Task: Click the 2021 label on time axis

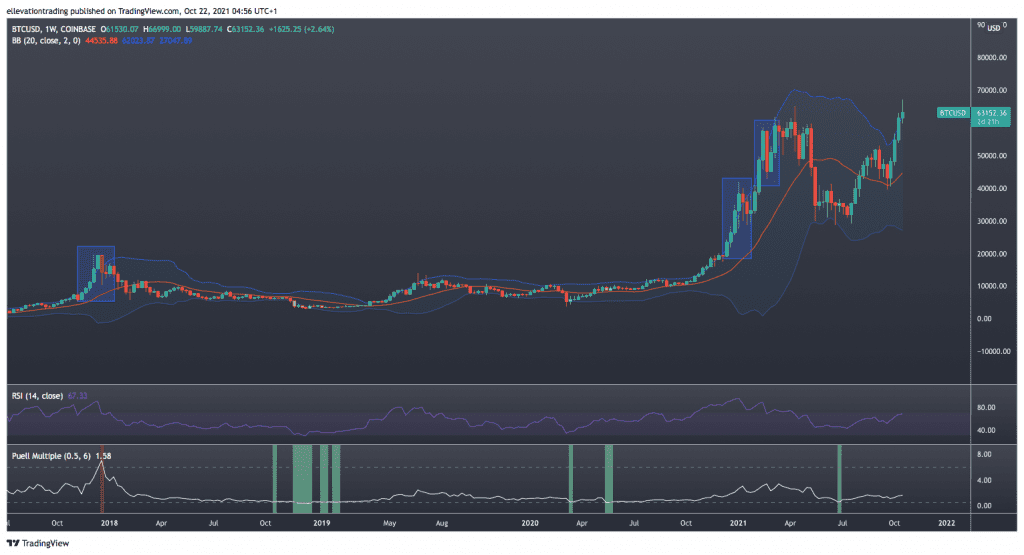Action: coord(739,523)
